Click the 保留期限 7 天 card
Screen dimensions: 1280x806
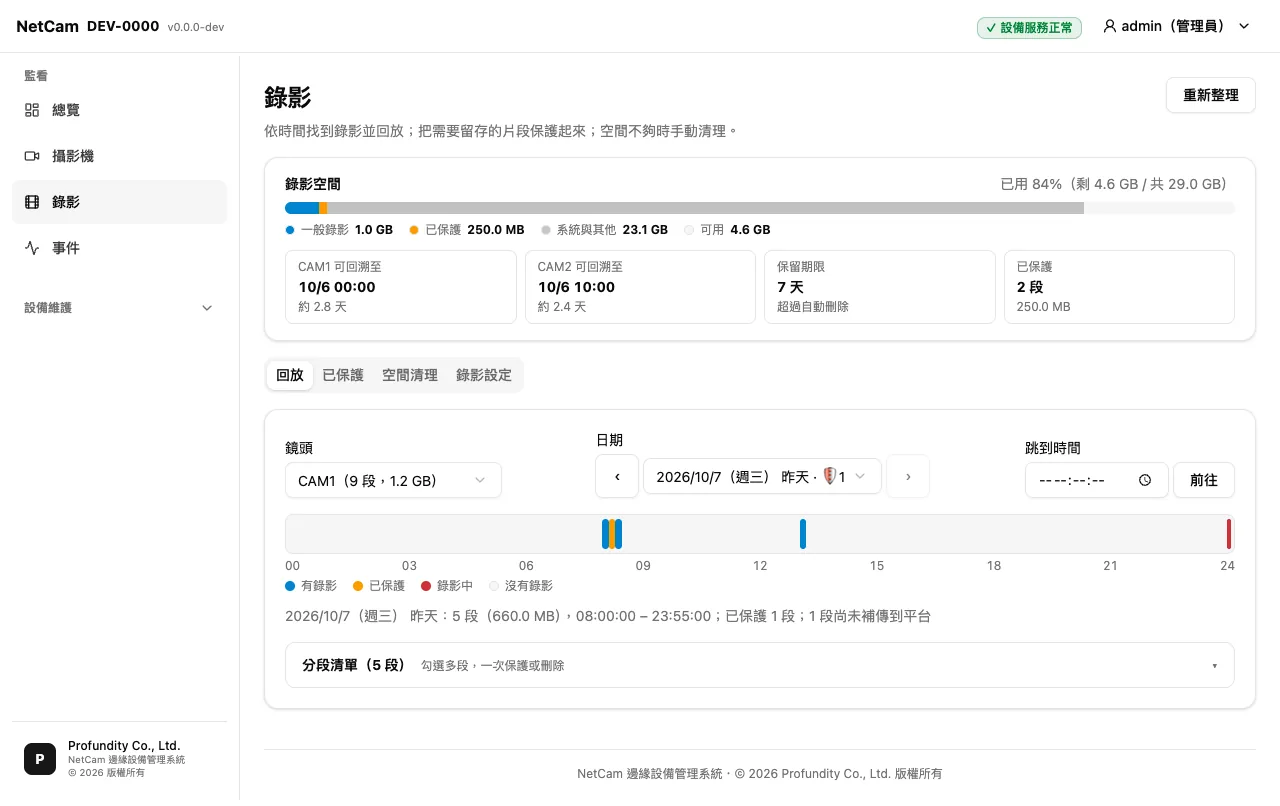click(879, 287)
